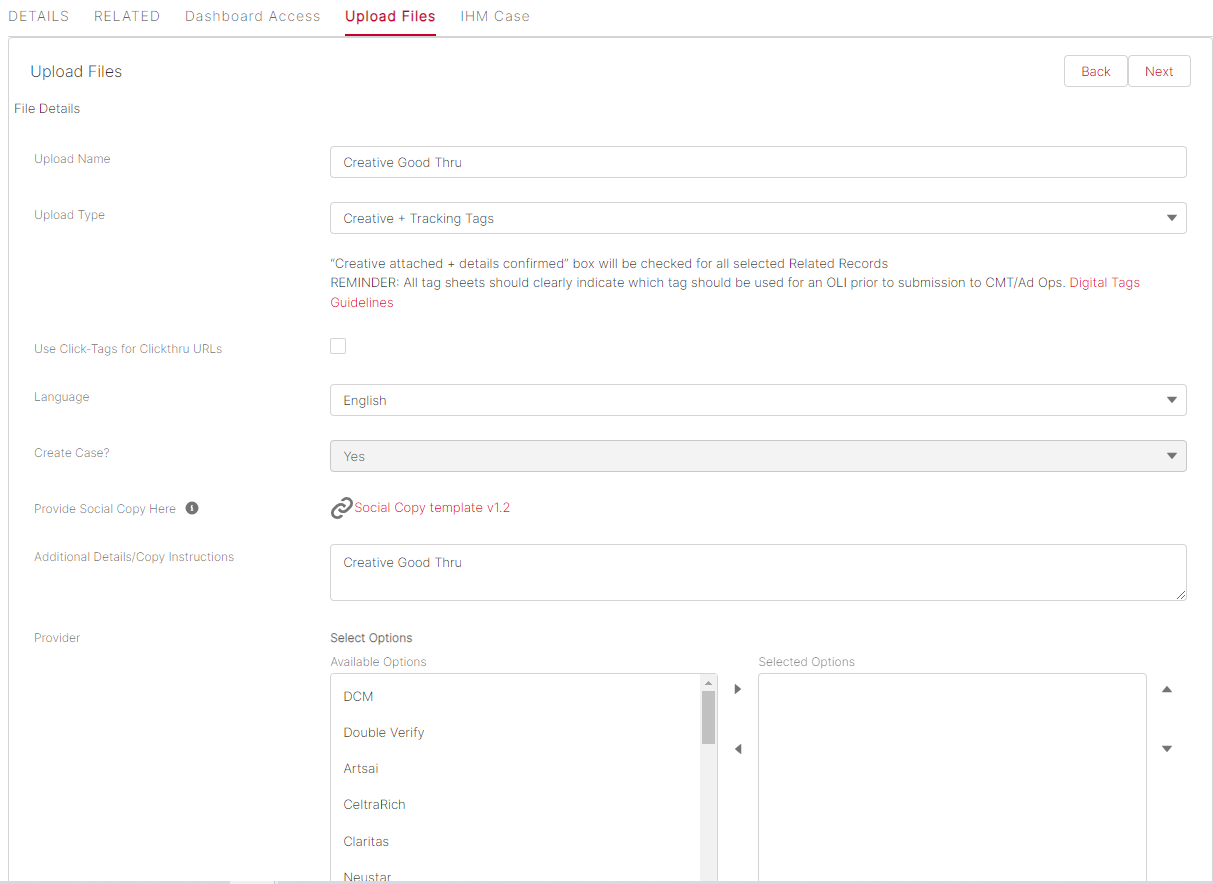
Task: Select Double Verify in Available Options
Action: (384, 732)
